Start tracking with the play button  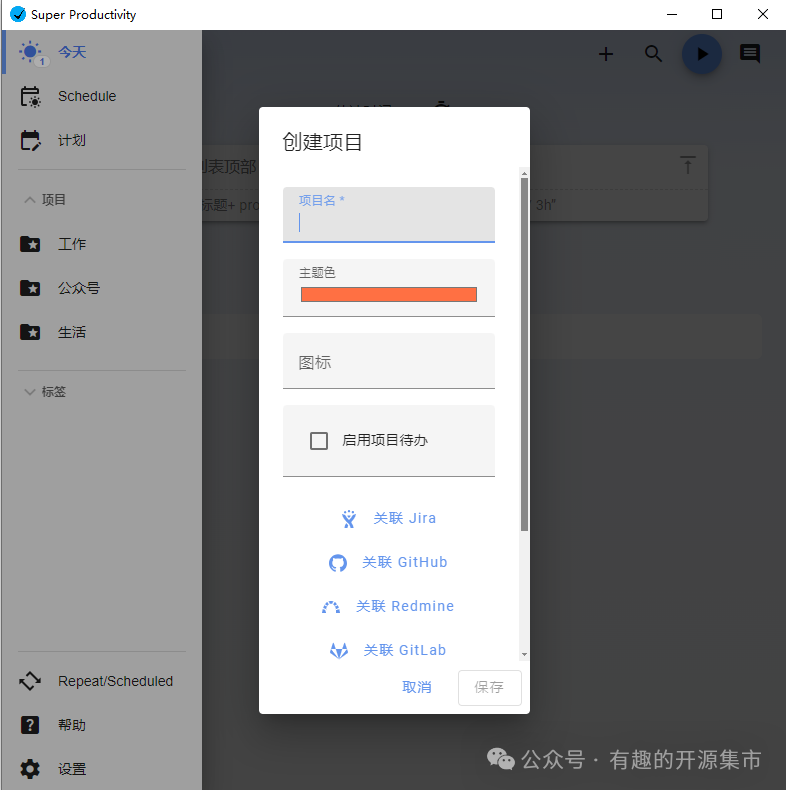[x=702, y=54]
